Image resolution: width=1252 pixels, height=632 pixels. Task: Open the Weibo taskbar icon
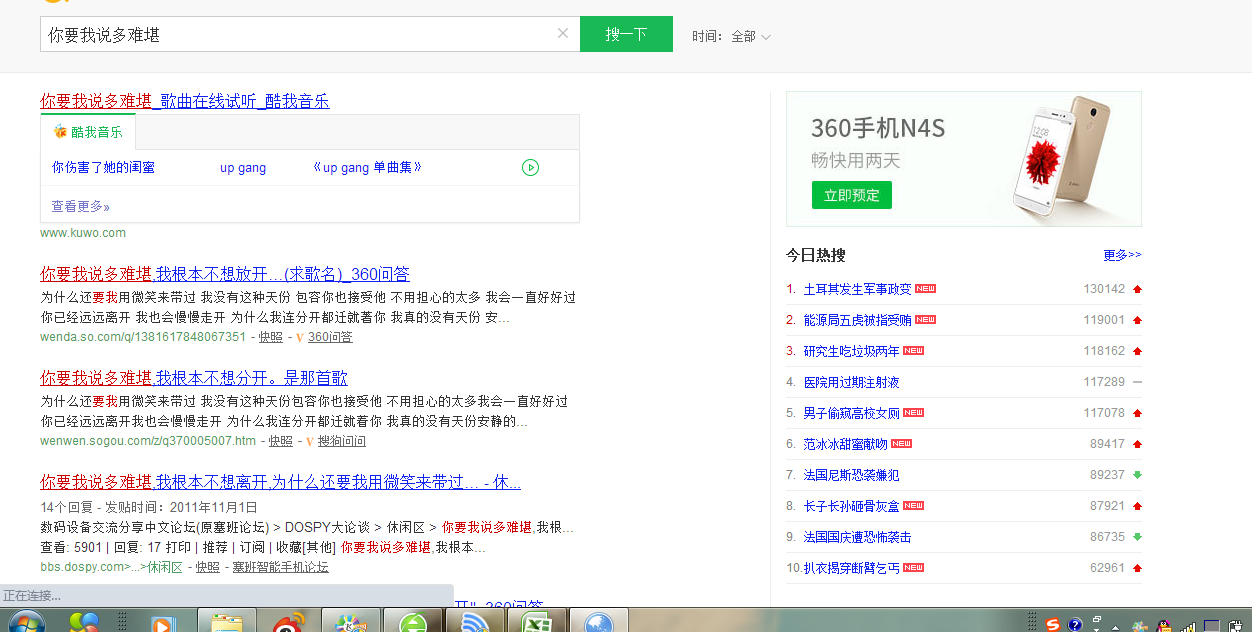289,621
